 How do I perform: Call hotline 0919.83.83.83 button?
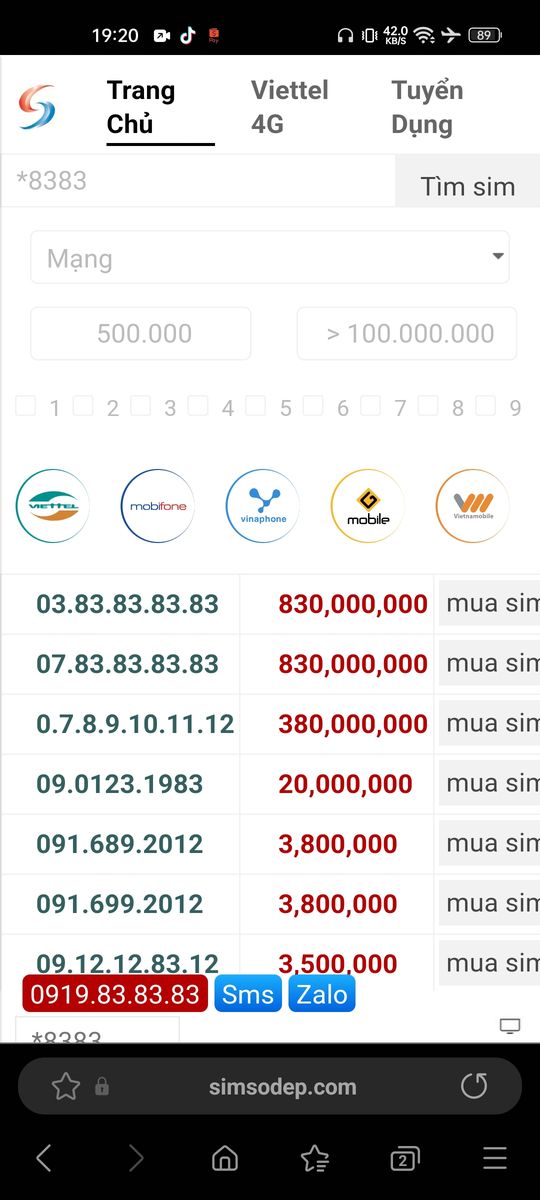pos(115,994)
